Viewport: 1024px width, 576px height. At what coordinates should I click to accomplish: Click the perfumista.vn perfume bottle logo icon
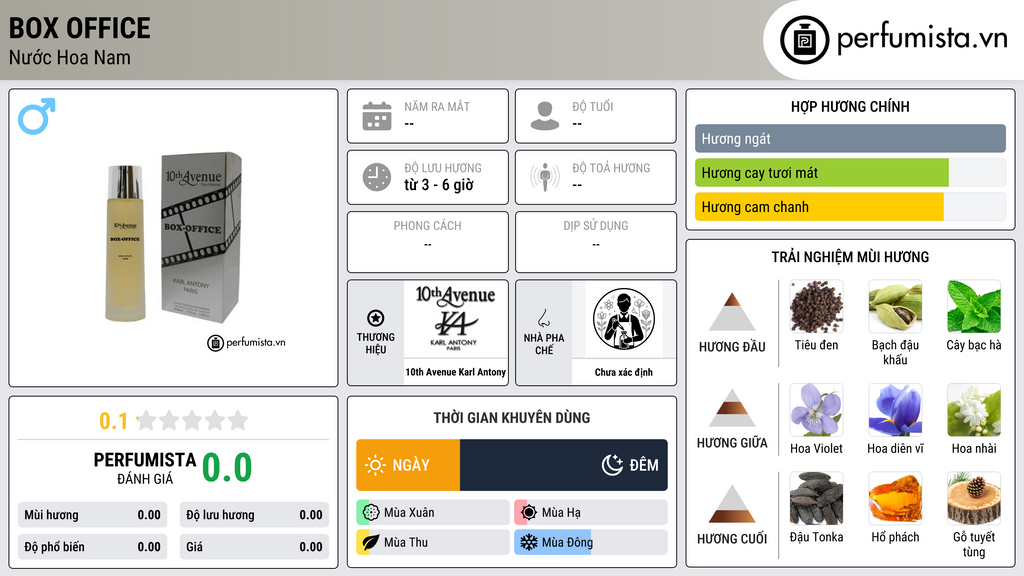(x=804, y=40)
